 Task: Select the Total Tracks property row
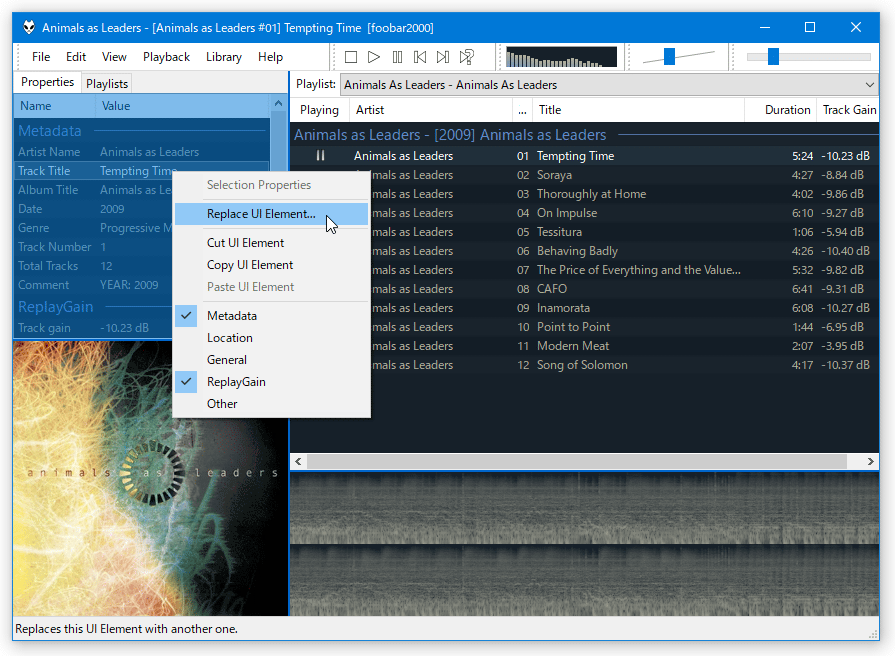click(94, 266)
